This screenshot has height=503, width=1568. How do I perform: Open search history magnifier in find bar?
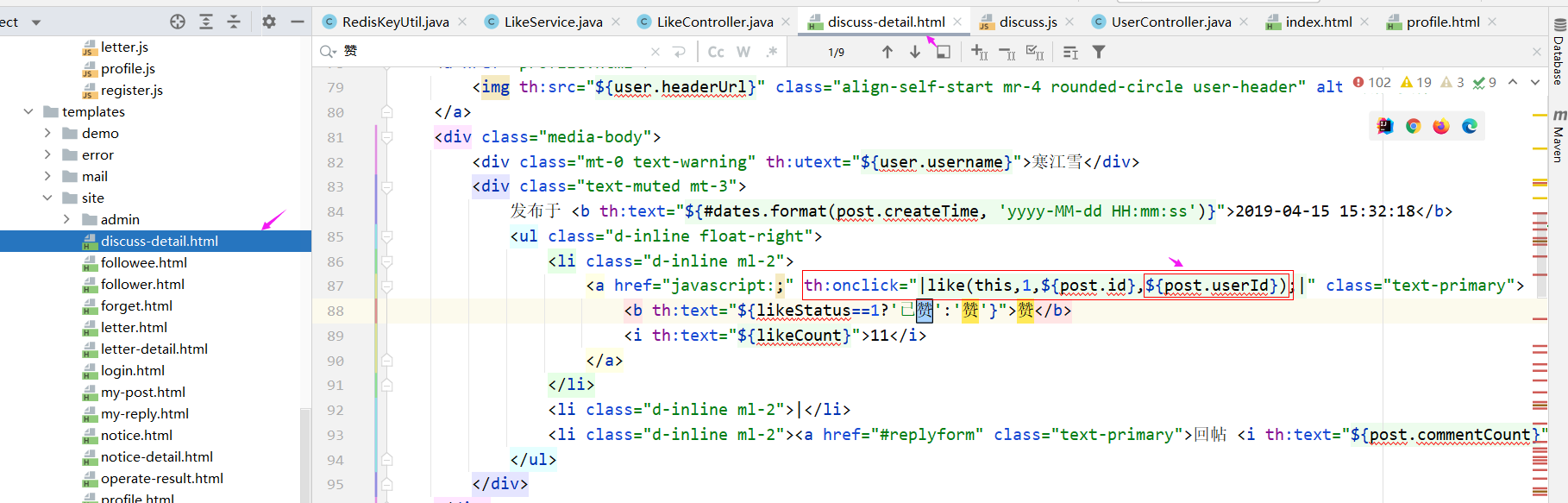[328, 52]
